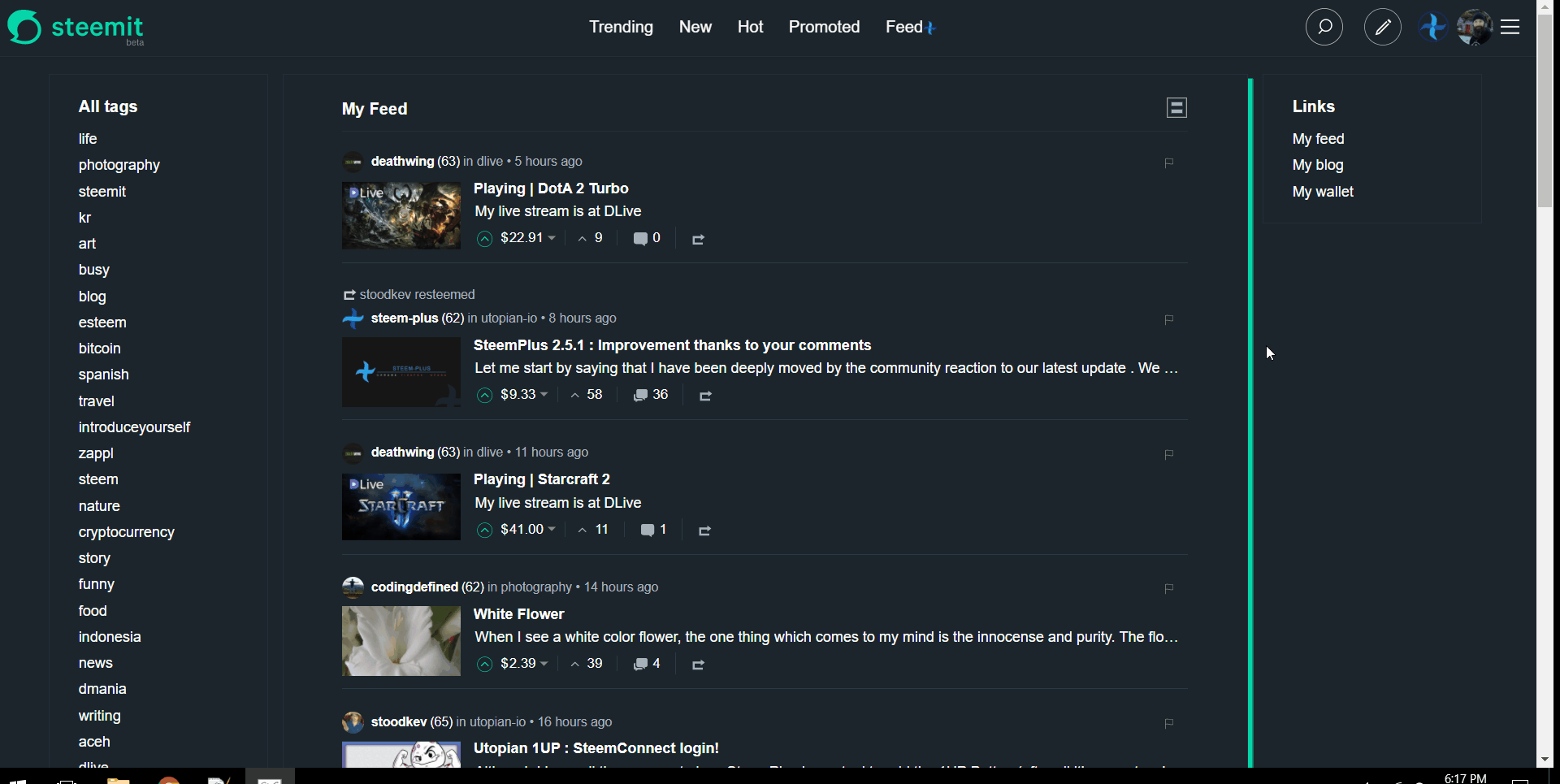This screenshot has height=784, width=1560.
Task: Show the 9 votes list
Action: point(590,238)
